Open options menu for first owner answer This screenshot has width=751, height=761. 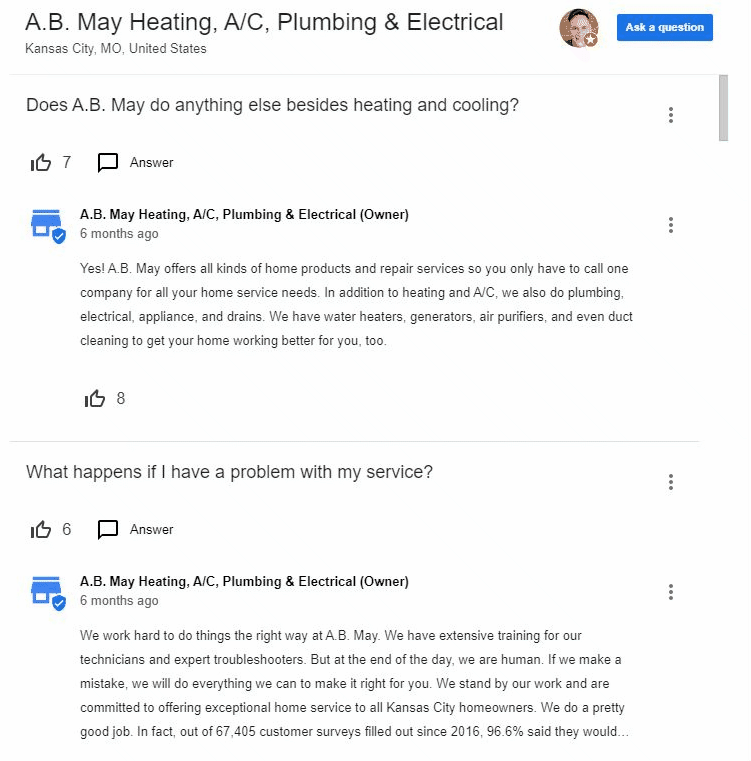pyautogui.click(x=670, y=225)
